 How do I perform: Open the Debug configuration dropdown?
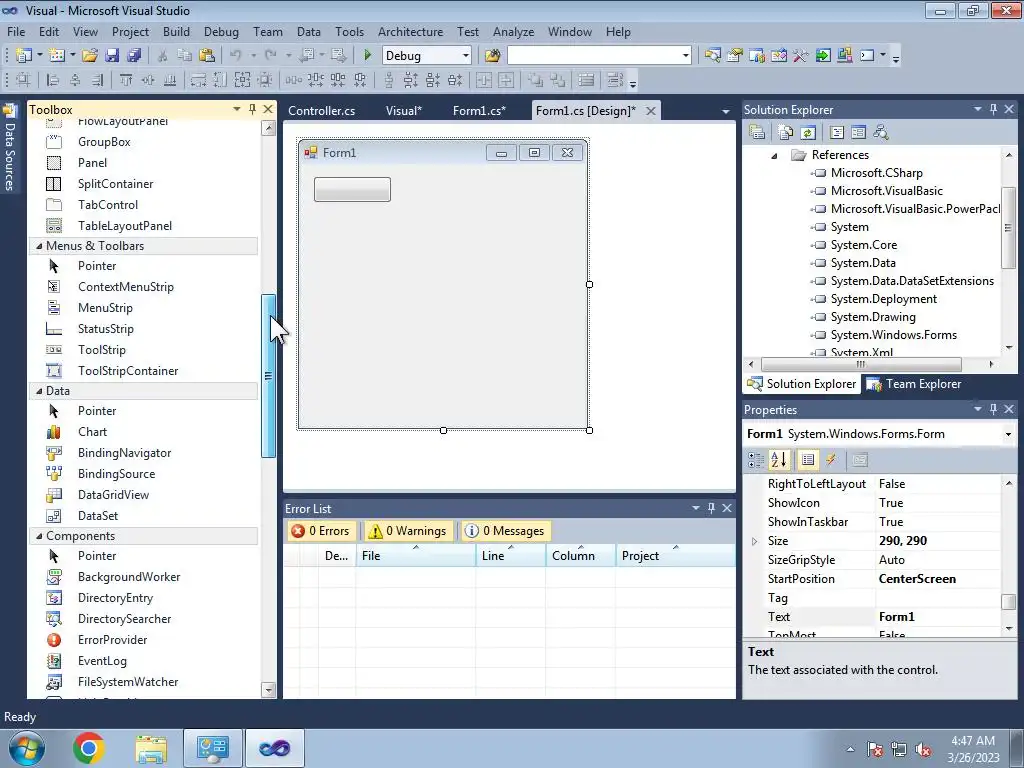[466, 56]
